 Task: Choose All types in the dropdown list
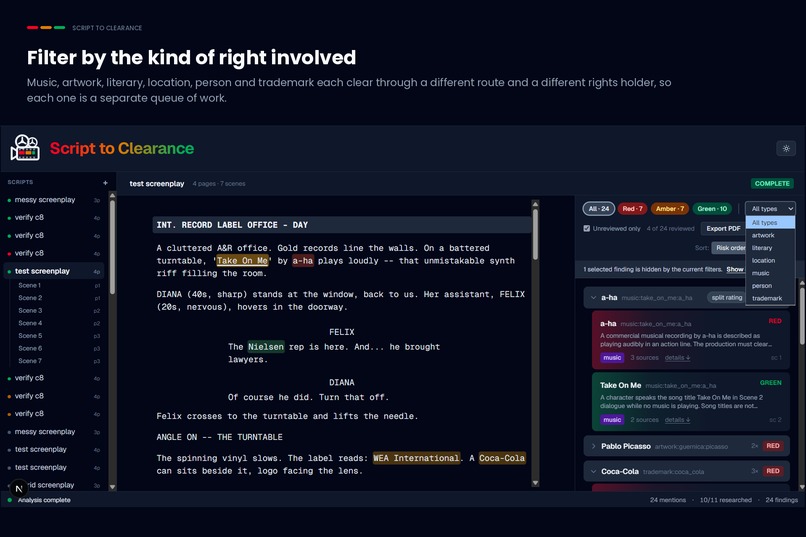770,223
